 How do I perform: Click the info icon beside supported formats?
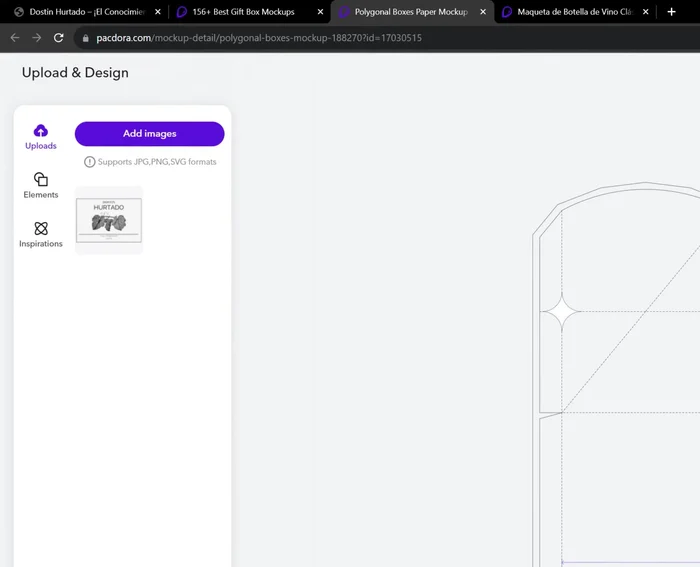90,162
